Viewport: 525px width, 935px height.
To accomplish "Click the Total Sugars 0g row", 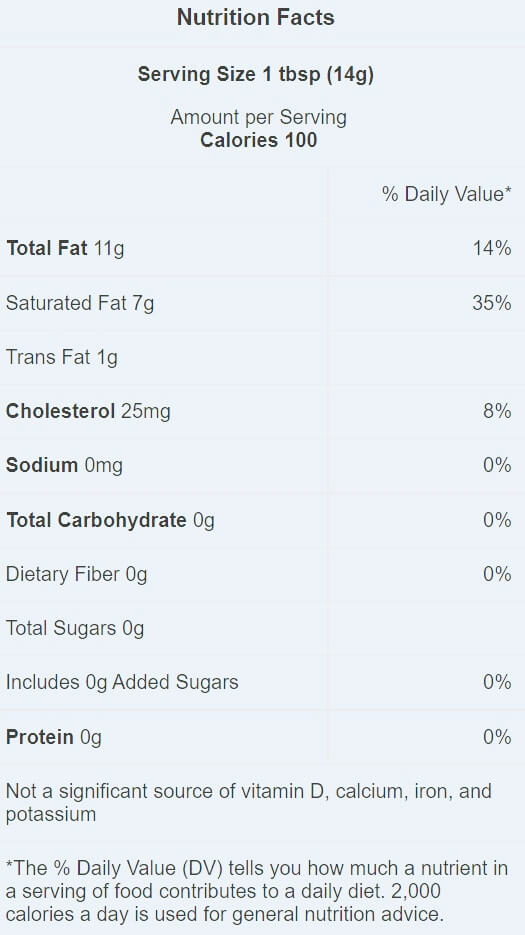I will [x=262, y=628].
